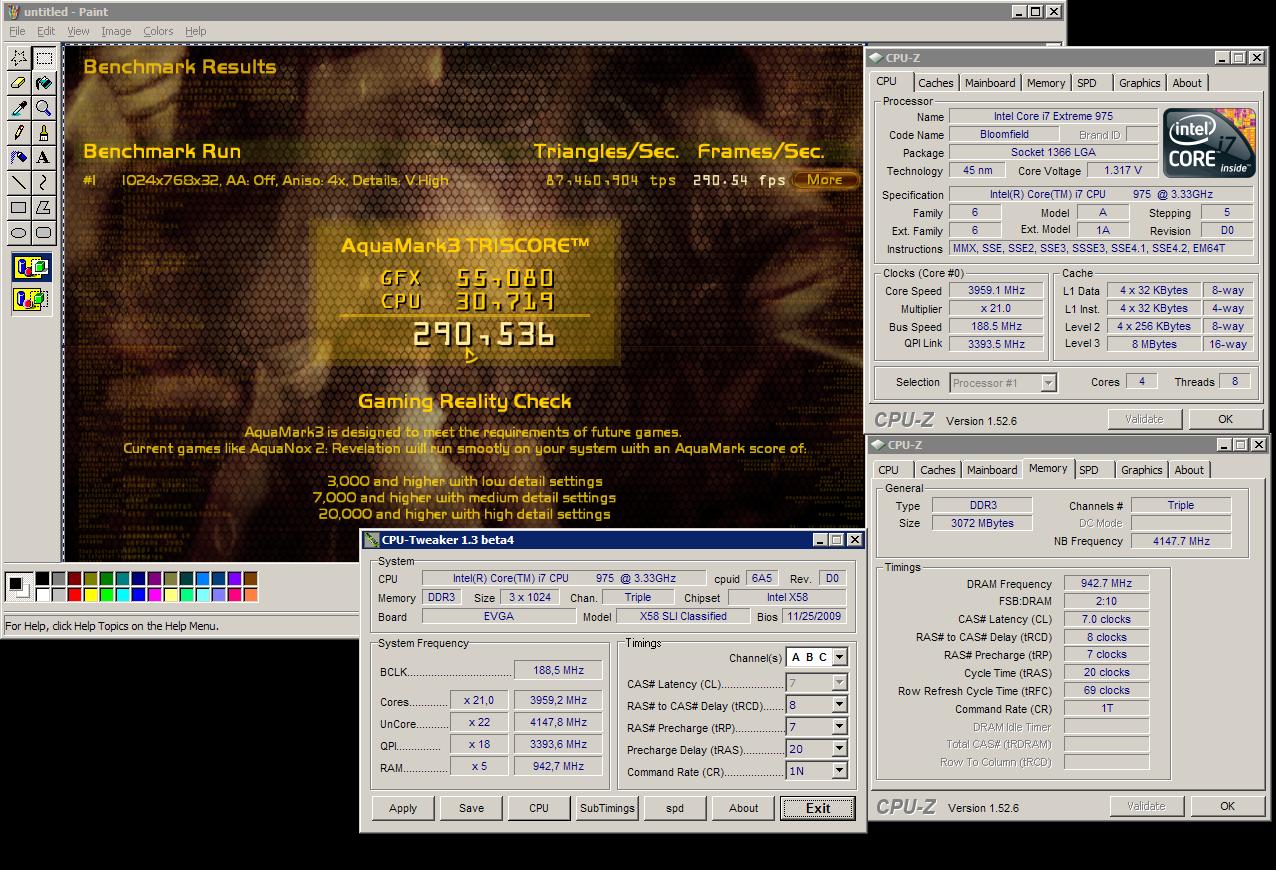Select the rectangular Select tool in Paint
Screen dimensions: 1276x870
coord(44,58)
